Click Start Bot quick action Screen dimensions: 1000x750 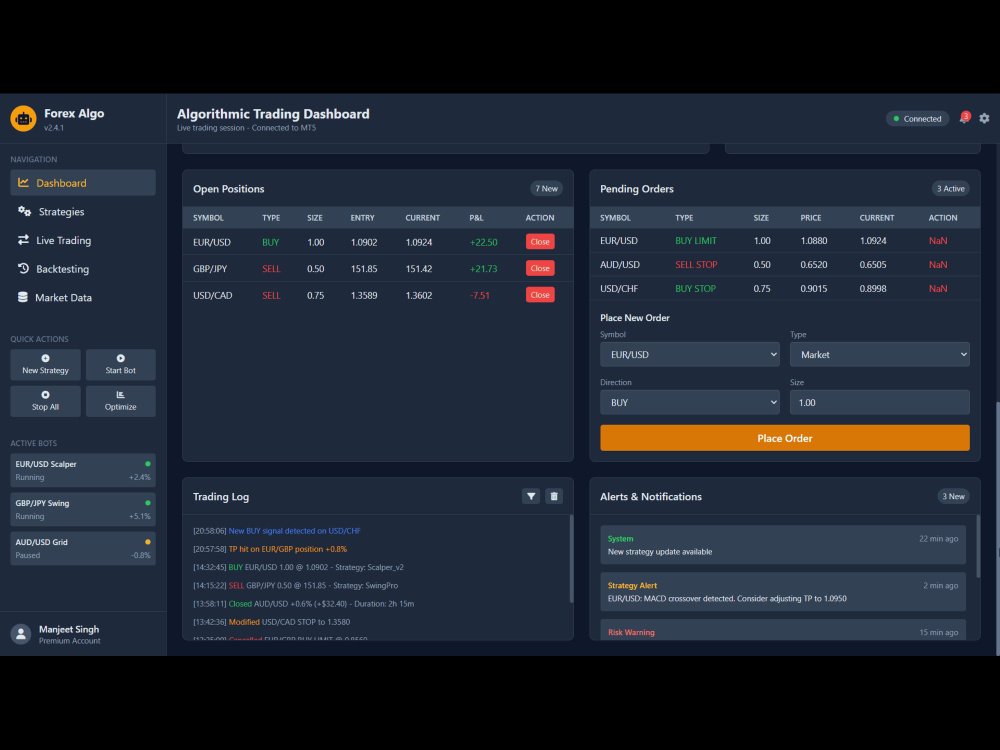click(x=121, y=364)
